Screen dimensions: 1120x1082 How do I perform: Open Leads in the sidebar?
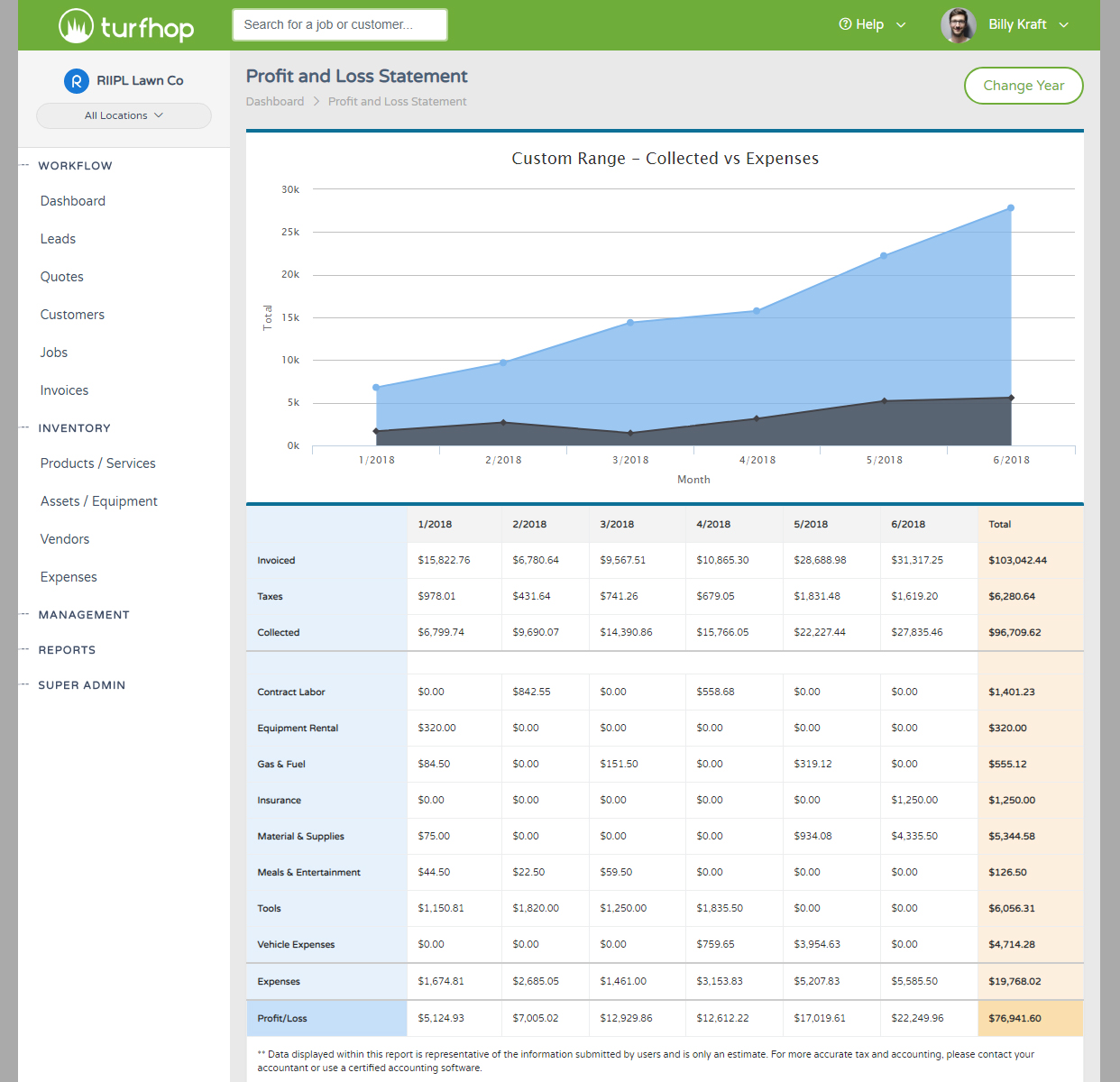click(58, 239)
